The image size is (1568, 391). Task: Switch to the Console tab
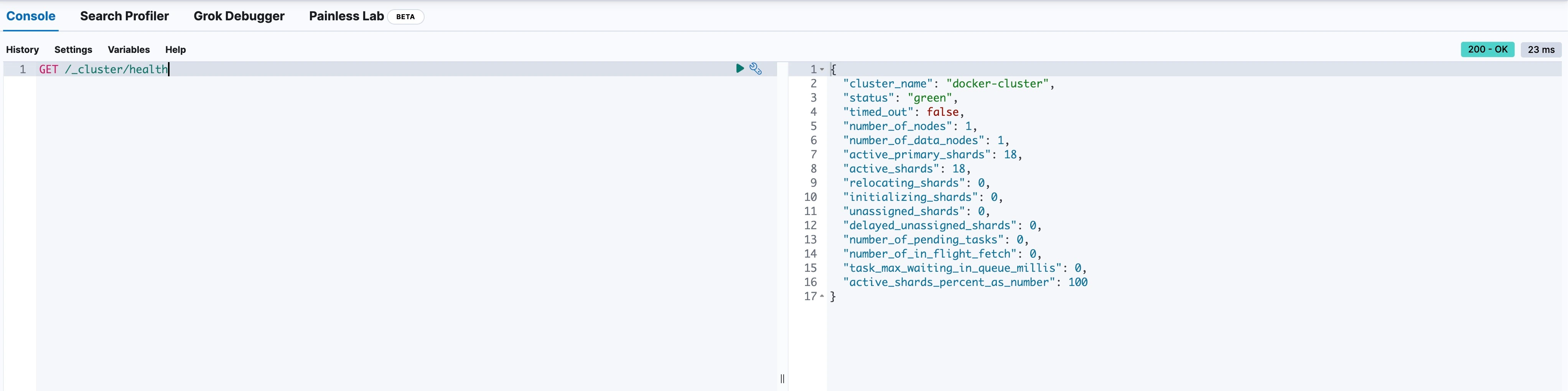[31, 16]
